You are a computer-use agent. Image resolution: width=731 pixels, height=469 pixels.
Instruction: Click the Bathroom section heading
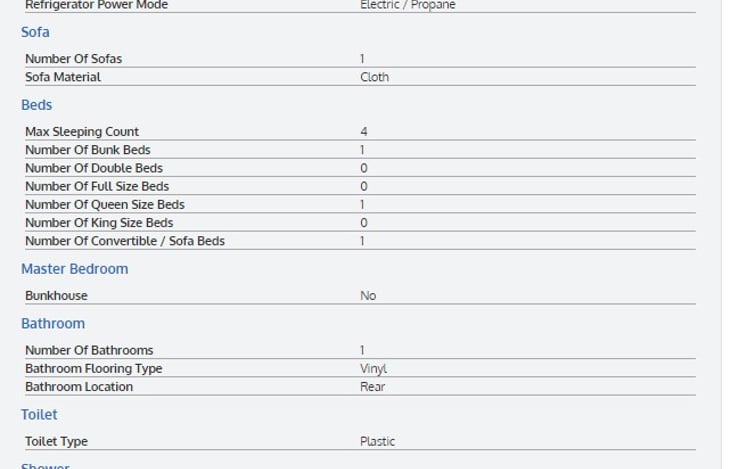pyautogui.click(x=53, y=324)
